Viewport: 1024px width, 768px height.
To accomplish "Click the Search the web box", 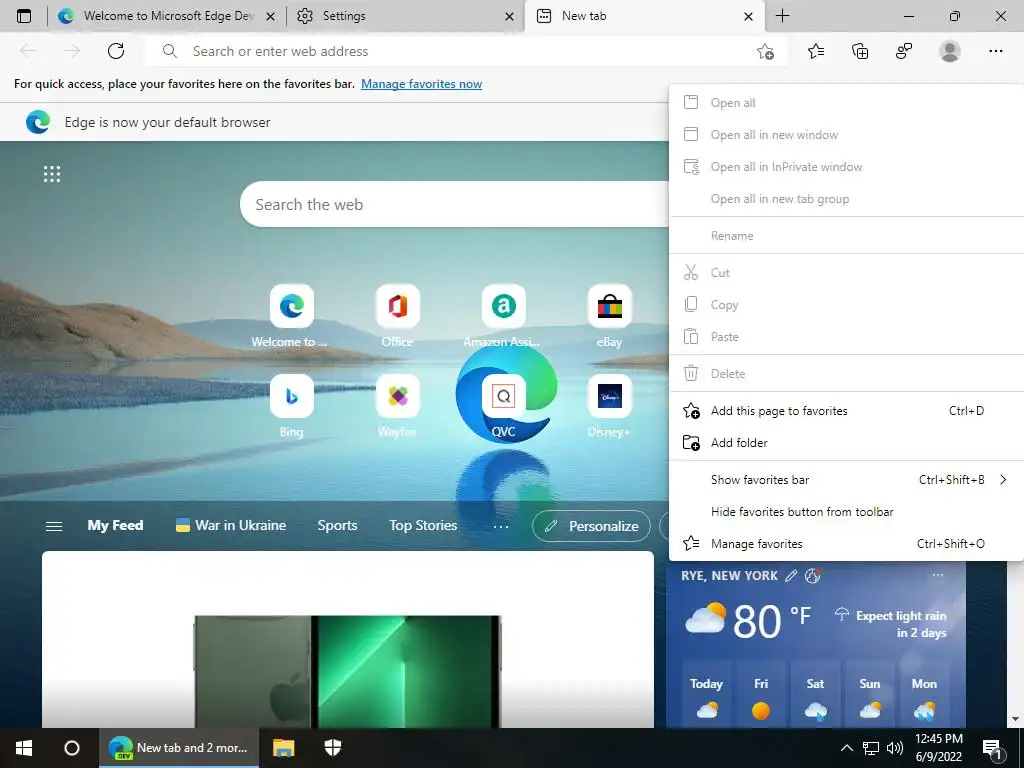I will (457, 204).
